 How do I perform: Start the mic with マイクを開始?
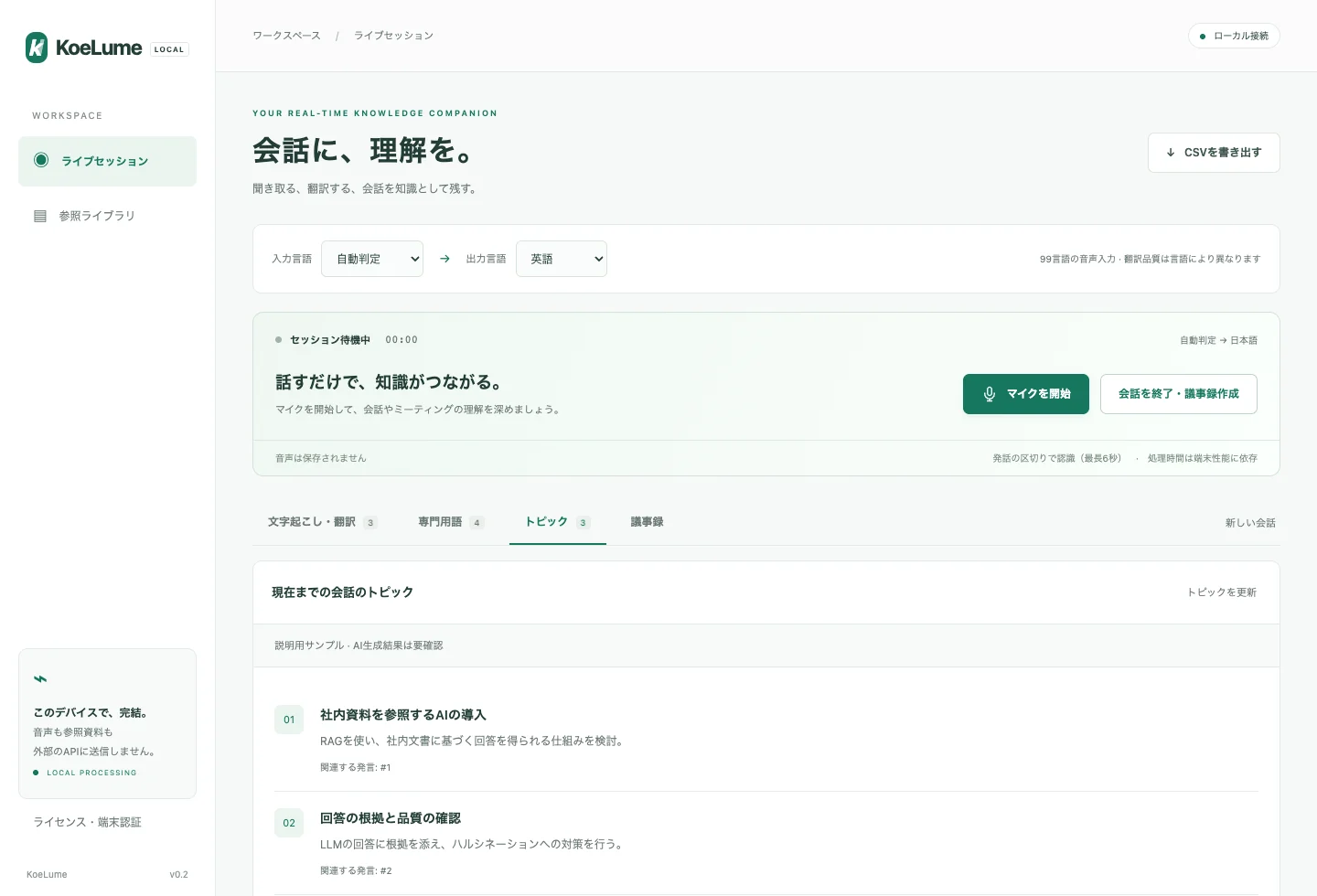coord(1026,394)
